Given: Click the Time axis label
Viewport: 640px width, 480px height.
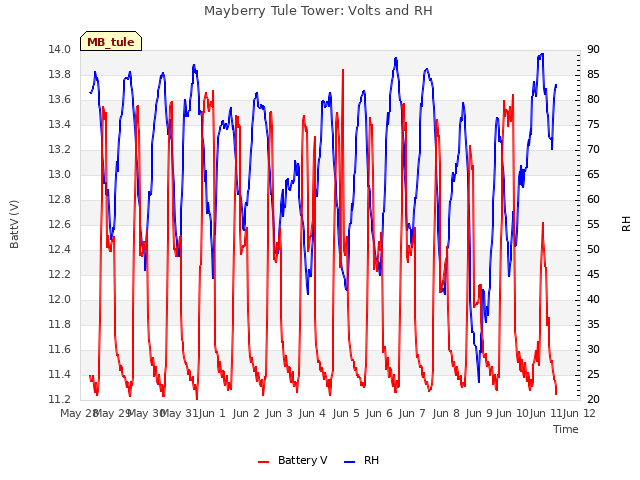Looking at the screenshot, I should [x=566, y=429].
